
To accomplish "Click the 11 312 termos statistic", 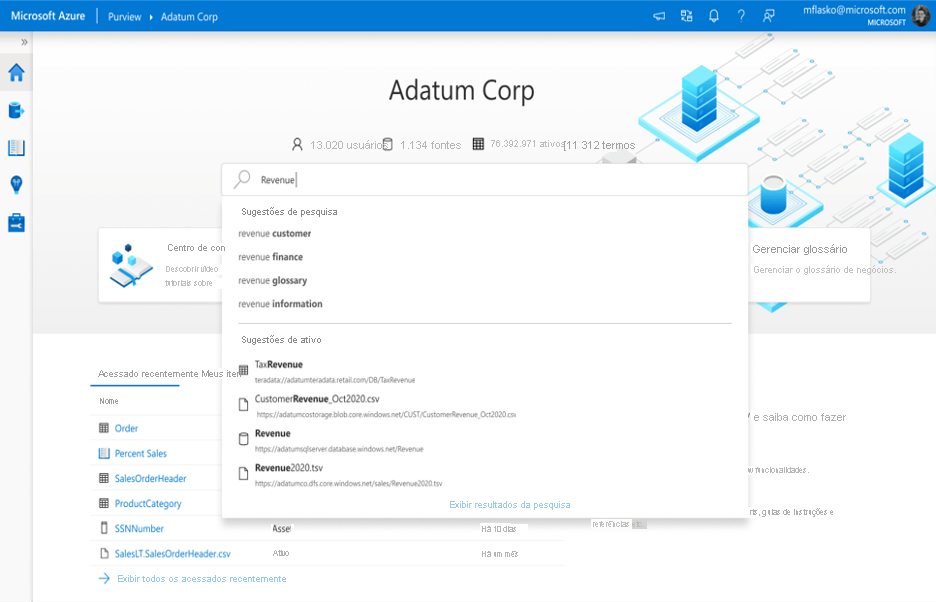I will tap(600, 145).
